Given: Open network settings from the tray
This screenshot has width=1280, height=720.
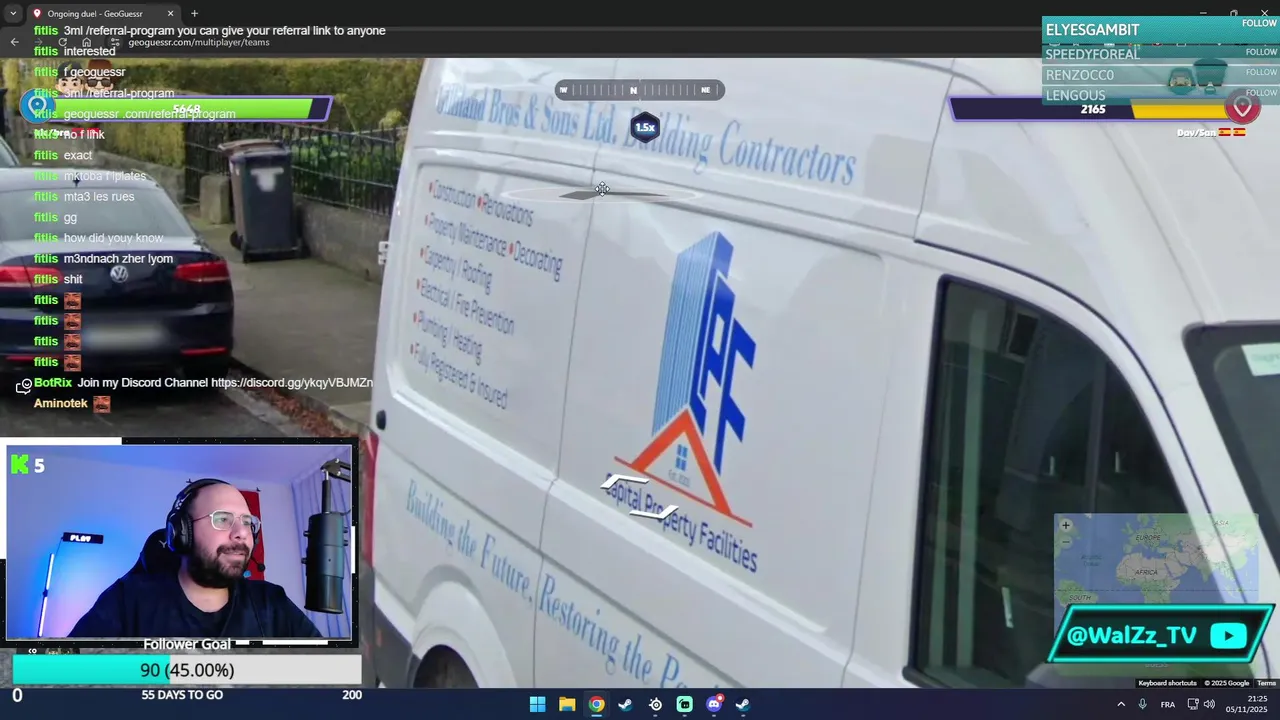Looking at the screenshot, I should pyautogui.click(x=1193, y=704).
